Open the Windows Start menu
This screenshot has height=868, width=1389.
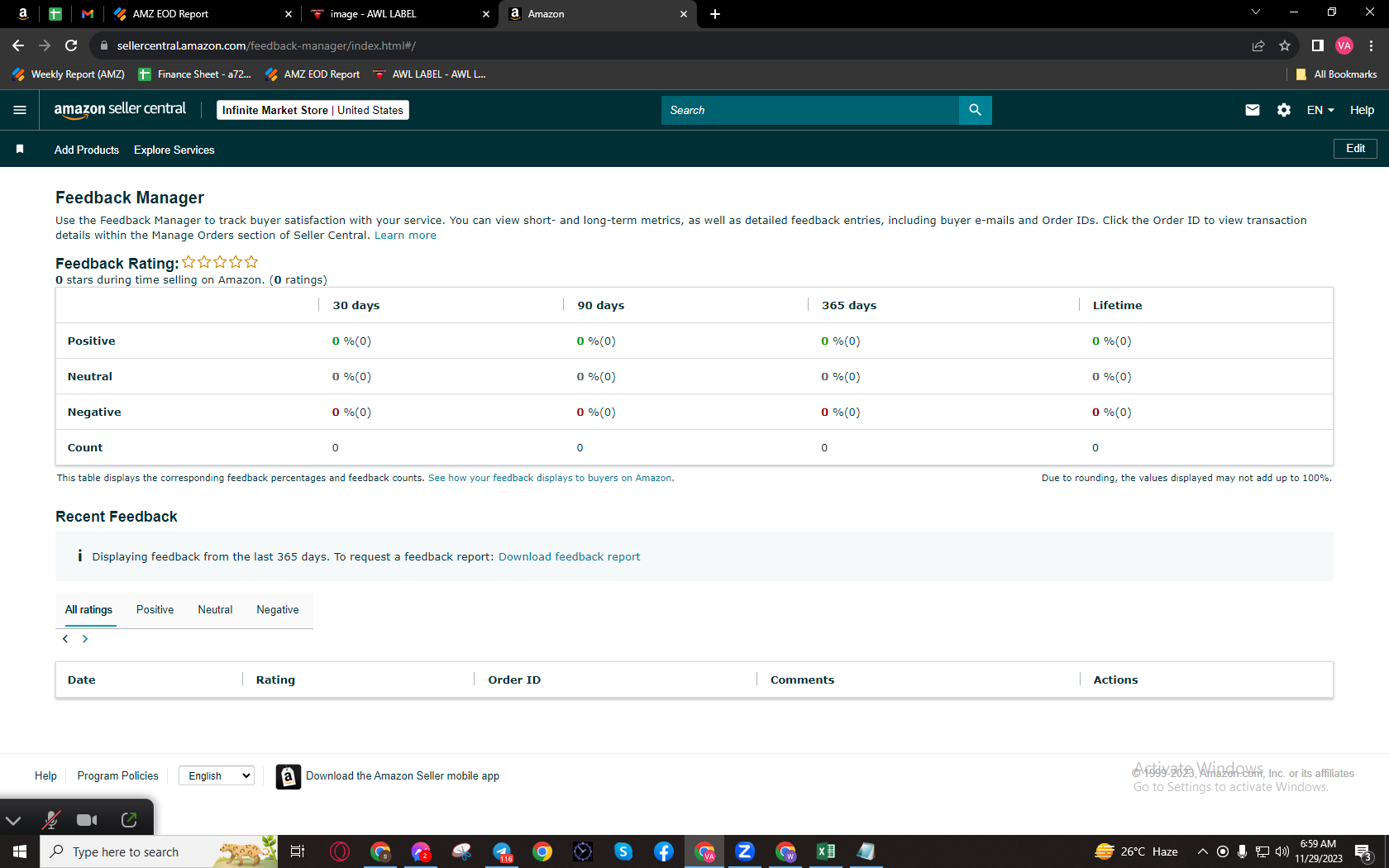20,851
